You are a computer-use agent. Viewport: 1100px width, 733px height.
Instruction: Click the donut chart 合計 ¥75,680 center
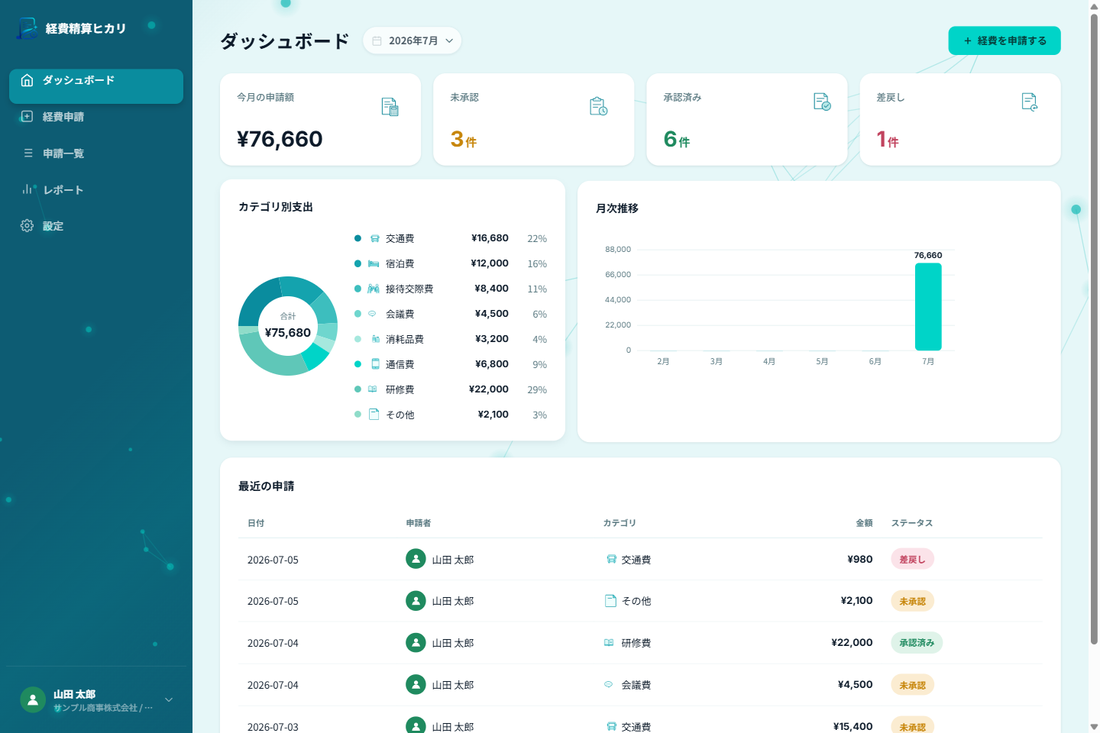pos(288,326)
